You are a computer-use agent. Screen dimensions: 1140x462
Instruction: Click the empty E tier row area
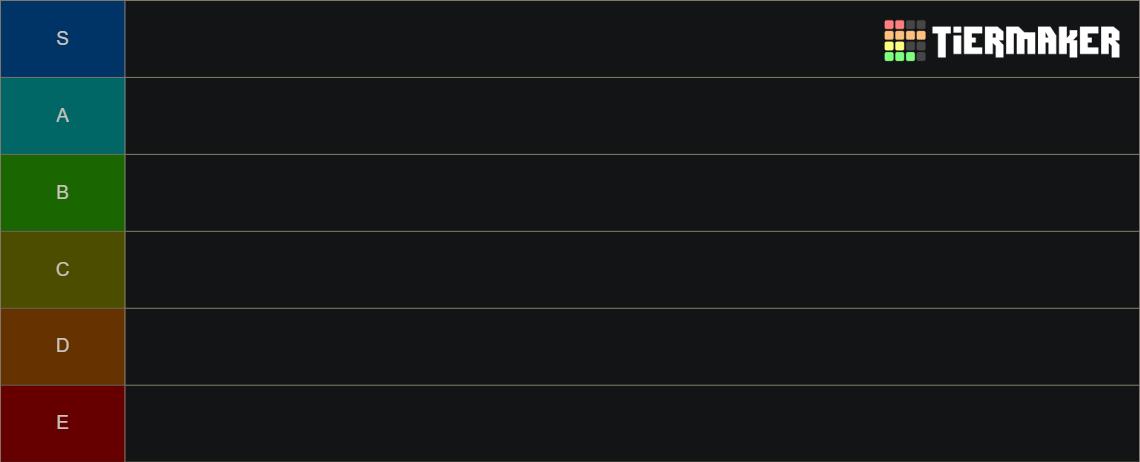coord(632,423)
